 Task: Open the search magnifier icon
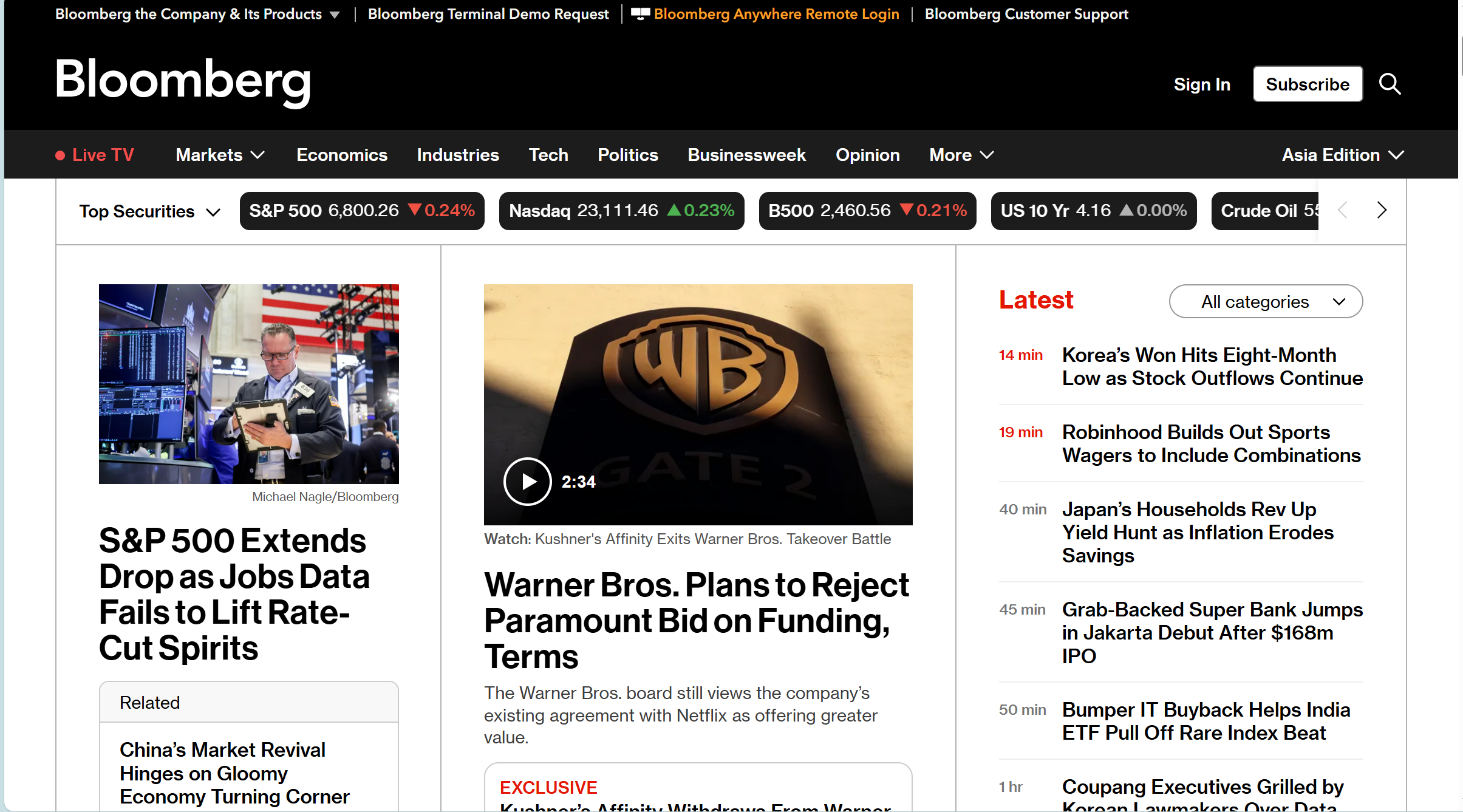1390,84
